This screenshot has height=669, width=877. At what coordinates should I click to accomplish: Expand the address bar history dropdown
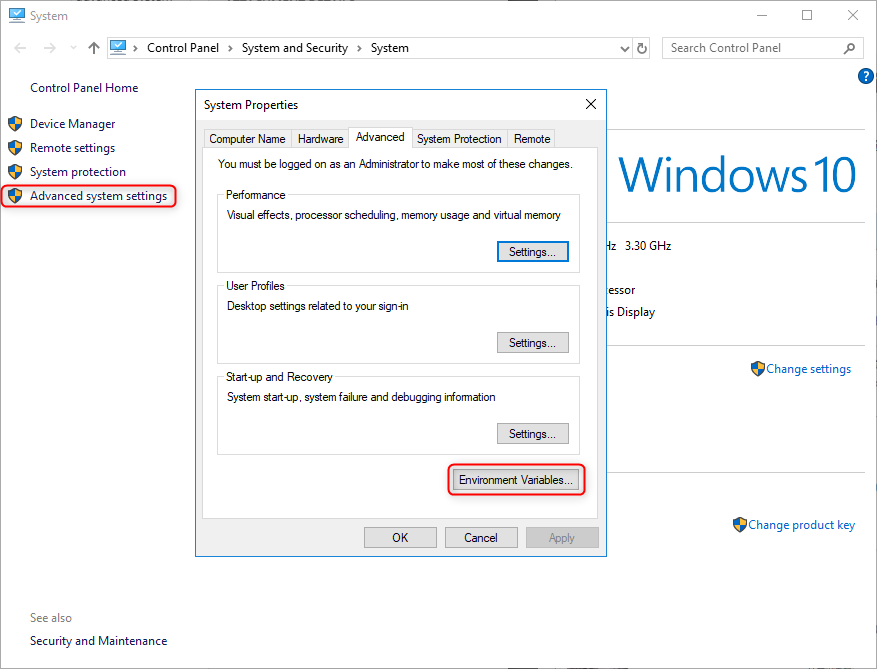coord(624,48)
